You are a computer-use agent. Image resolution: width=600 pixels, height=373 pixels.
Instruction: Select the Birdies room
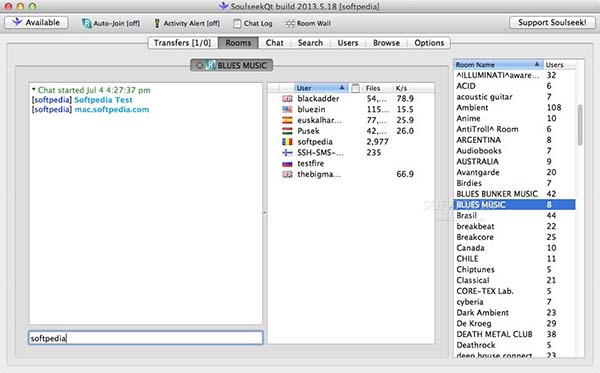(514, 183)
